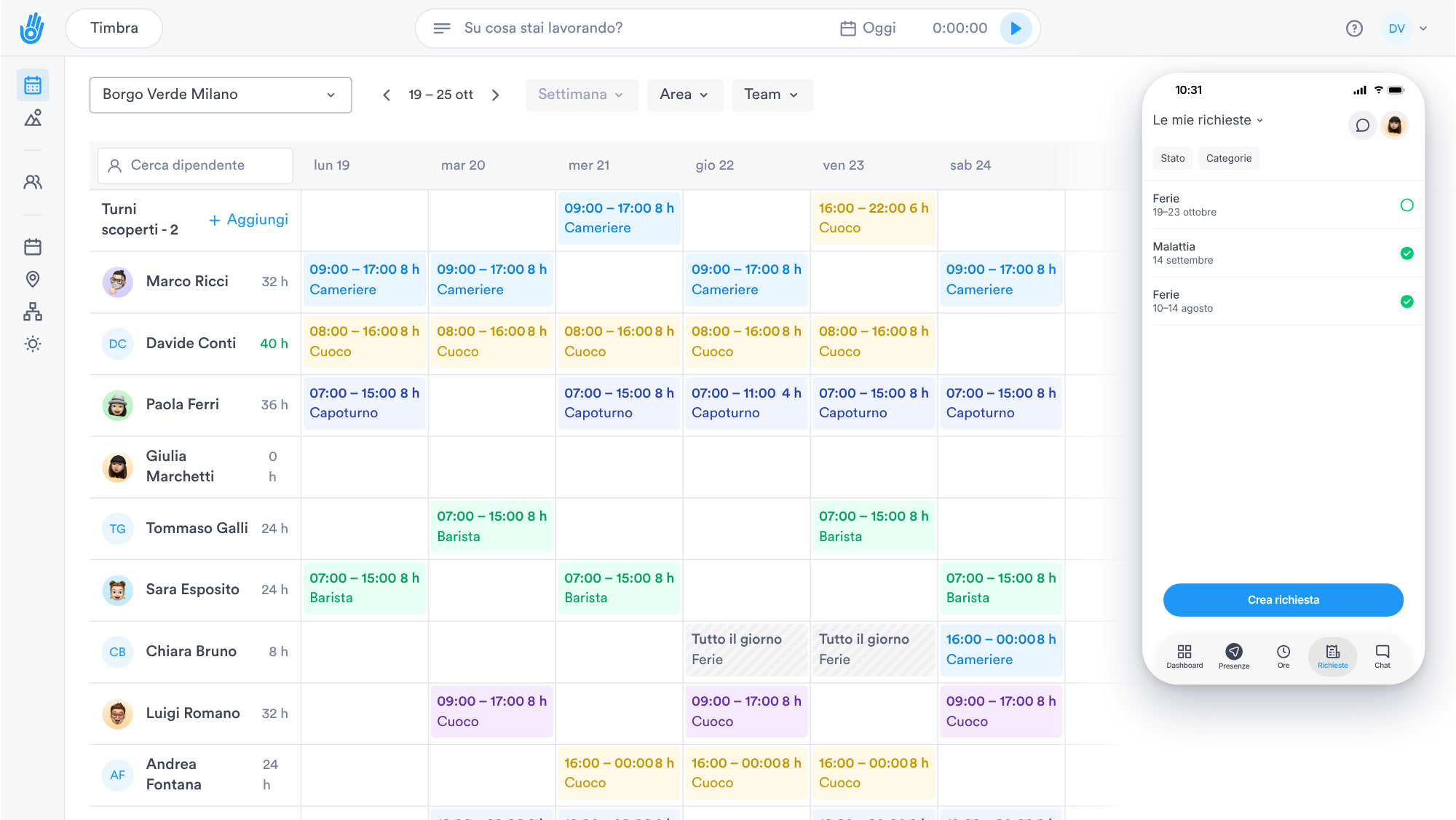Open the sun brightness sidebar icon

33,344
